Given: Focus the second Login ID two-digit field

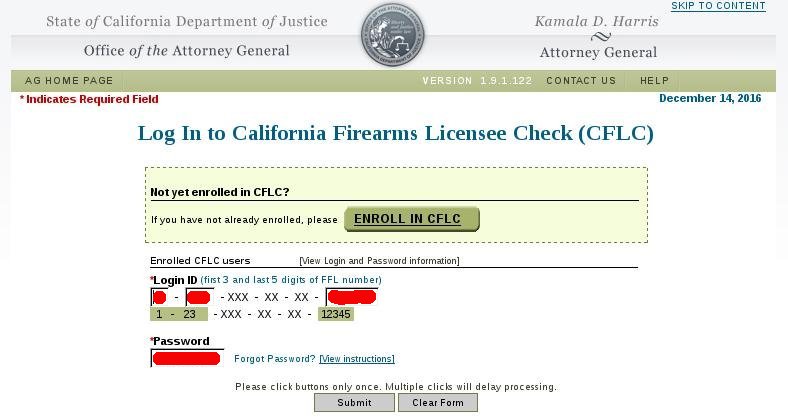Looking at the screenshot, I should click(200, 297).
